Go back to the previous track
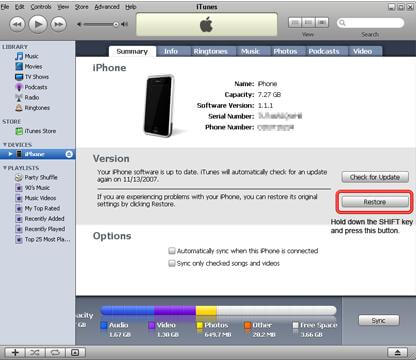Viewport: 416px width, 362px height. pyautogui.click(x=17, y=24)
